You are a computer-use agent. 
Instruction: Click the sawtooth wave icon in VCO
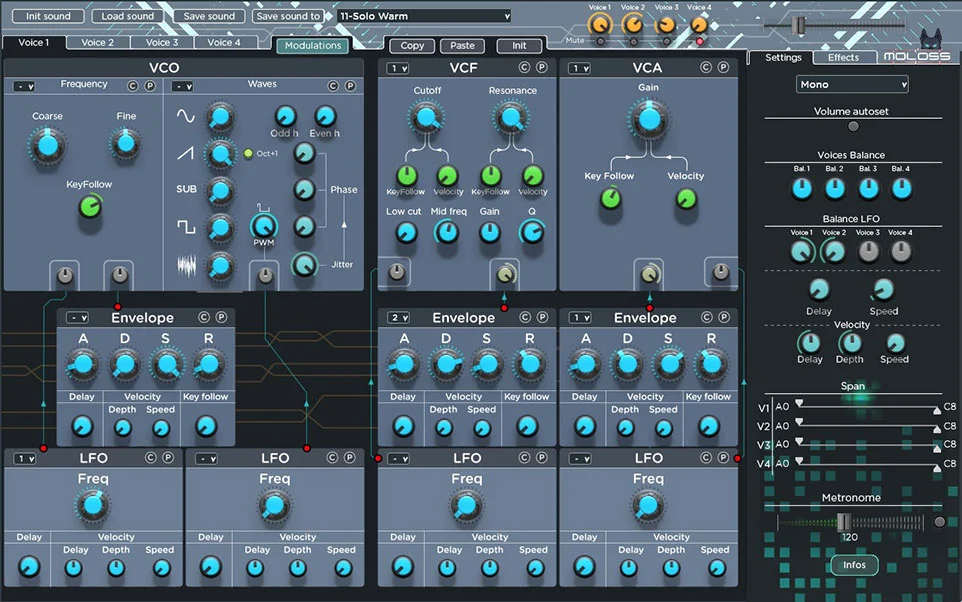coord(186,153)
